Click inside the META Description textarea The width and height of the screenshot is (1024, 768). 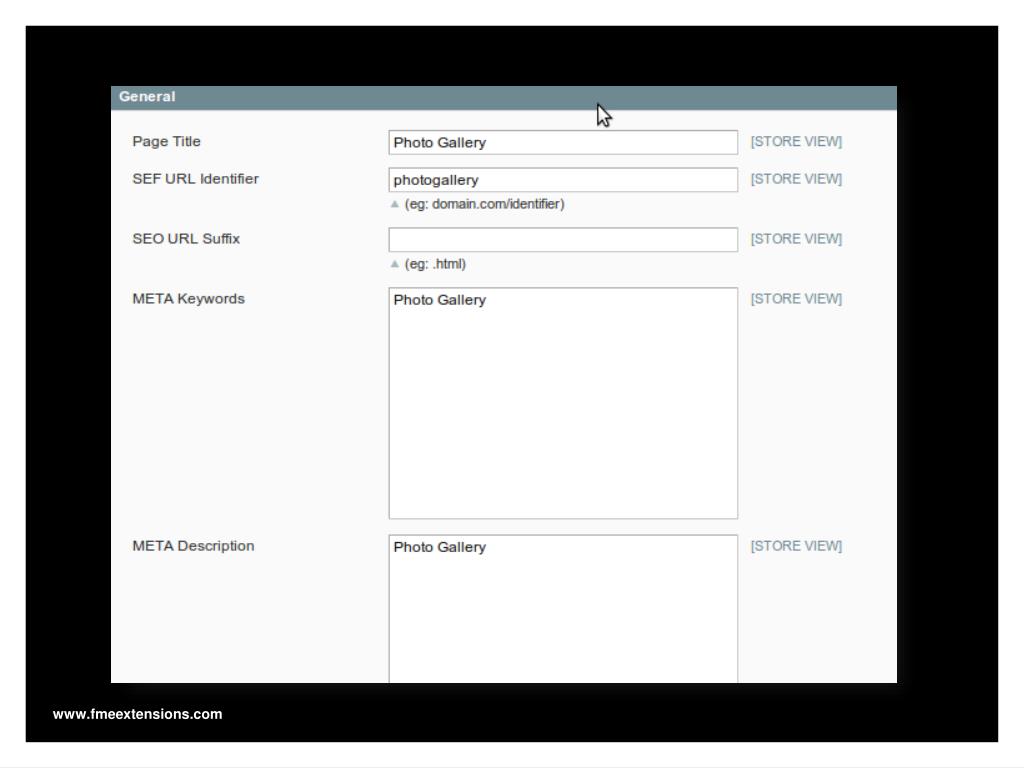[563, 609]
